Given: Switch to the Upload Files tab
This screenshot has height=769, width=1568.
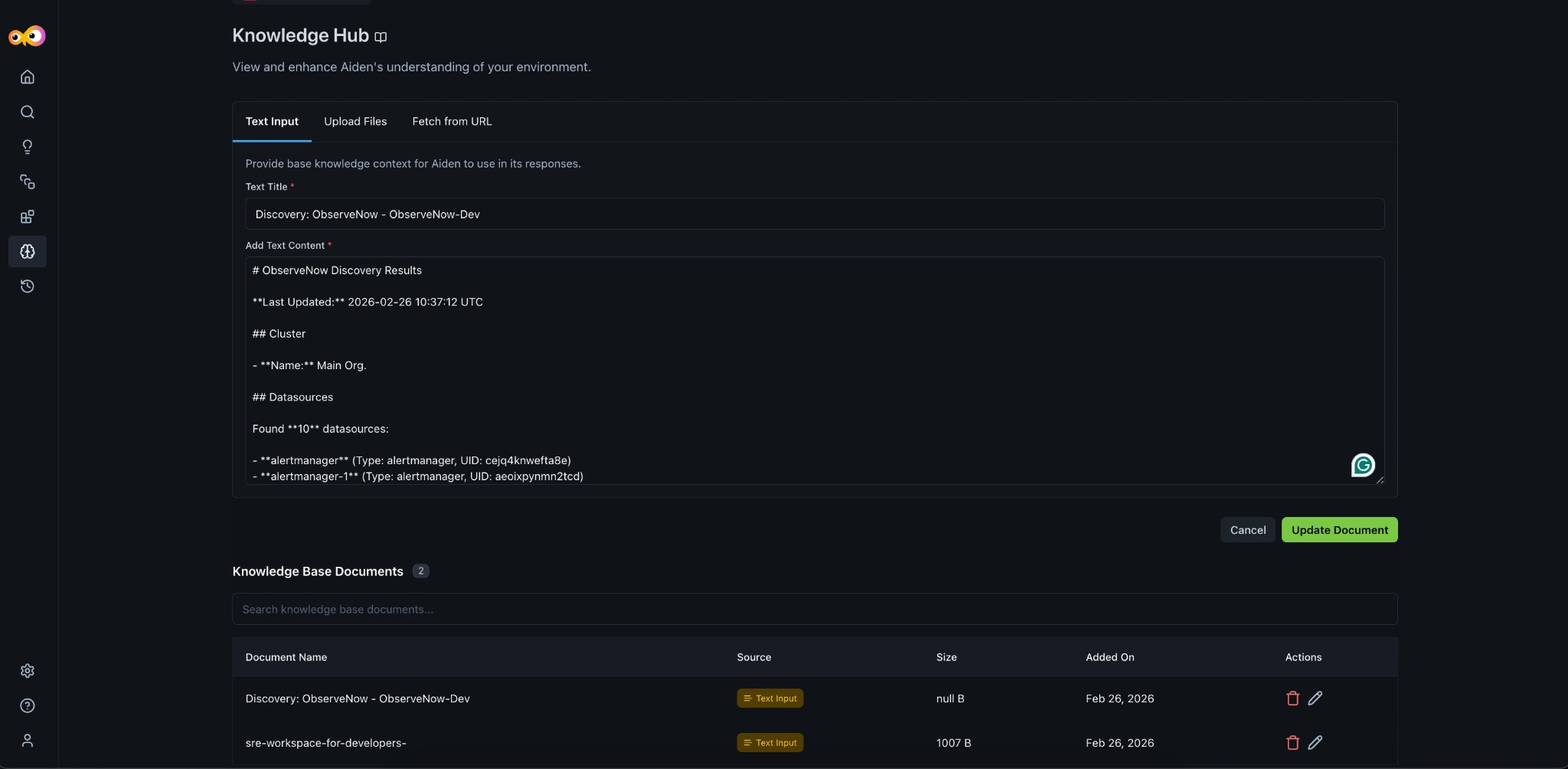Looking at the screenshot, I should pos(355,122).
